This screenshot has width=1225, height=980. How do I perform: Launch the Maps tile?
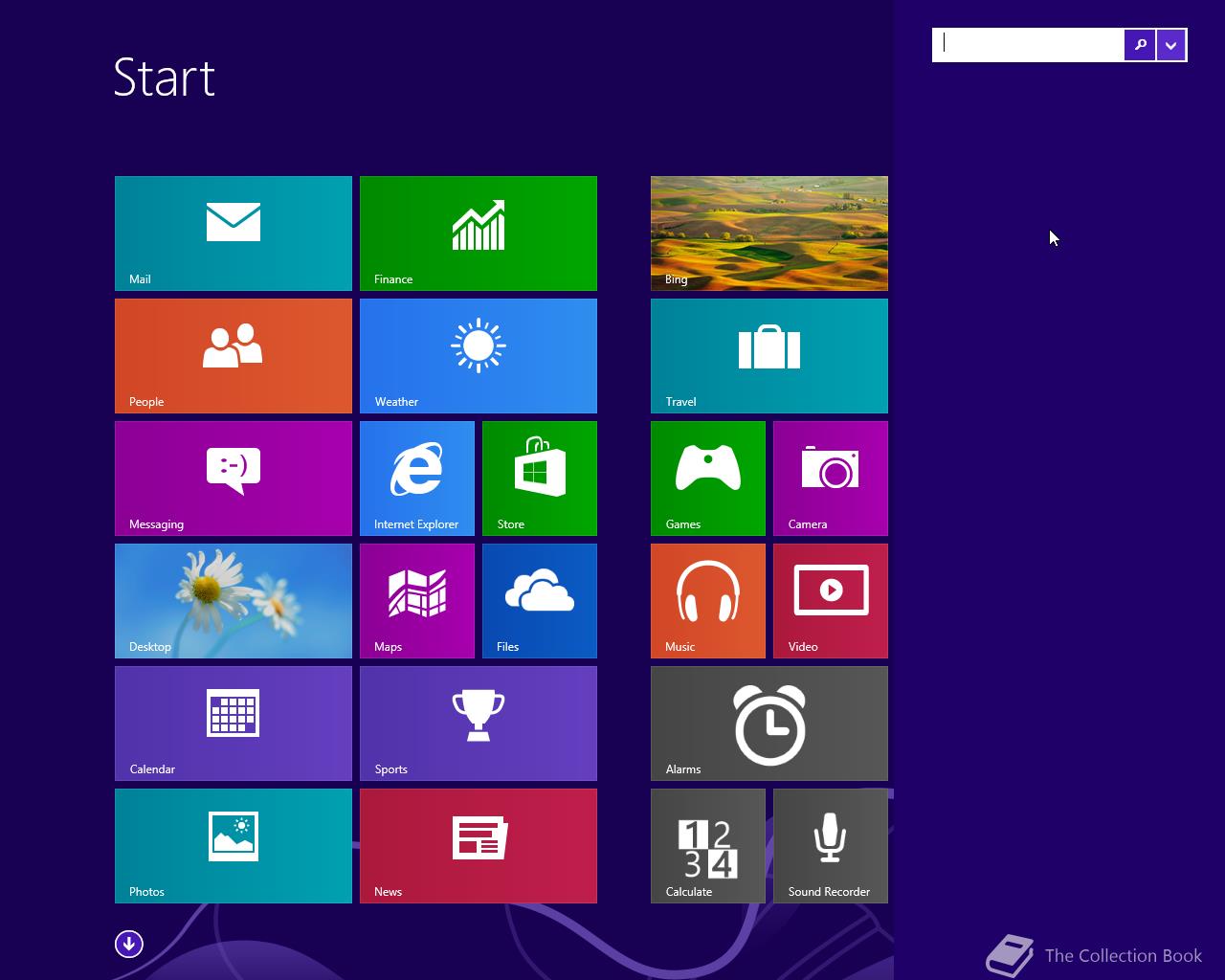click(x=417, y=601)
